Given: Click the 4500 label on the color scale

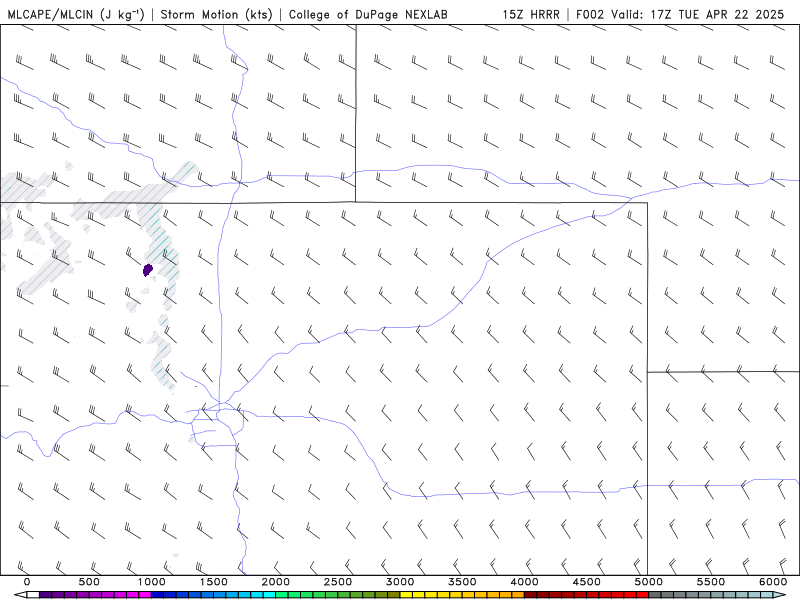Looking at the screenshot, I should (587, 582).
